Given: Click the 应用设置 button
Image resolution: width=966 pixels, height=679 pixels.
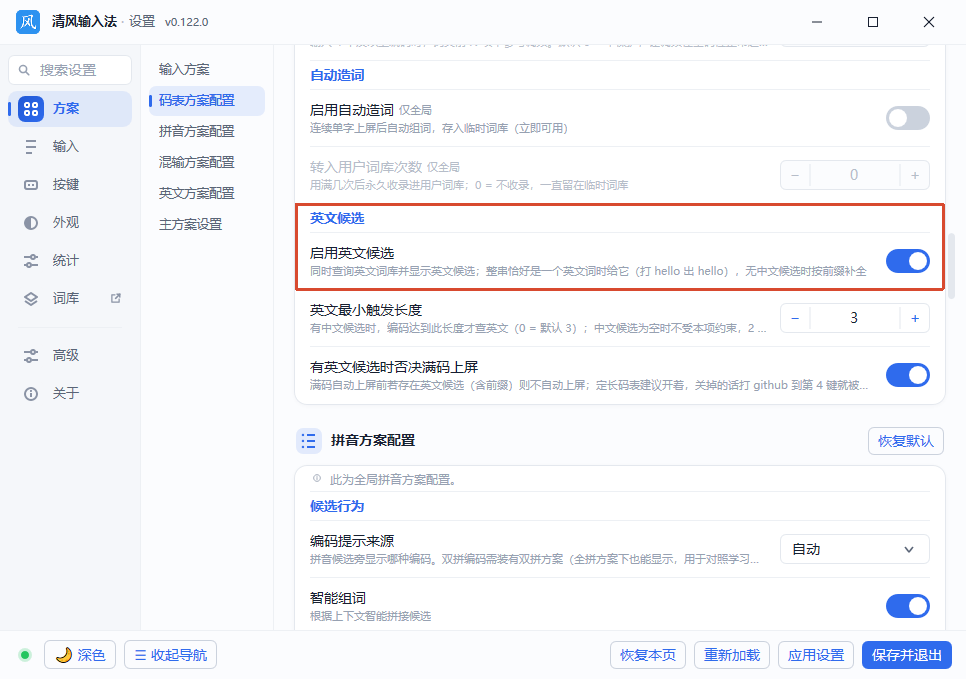Looking at the screenshot, I should [816, 655].
